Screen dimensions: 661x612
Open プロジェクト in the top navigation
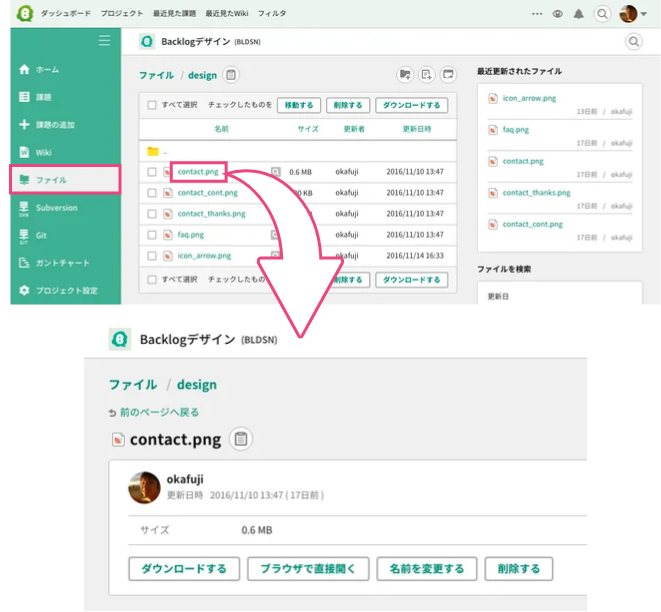[x=121, y=13]
